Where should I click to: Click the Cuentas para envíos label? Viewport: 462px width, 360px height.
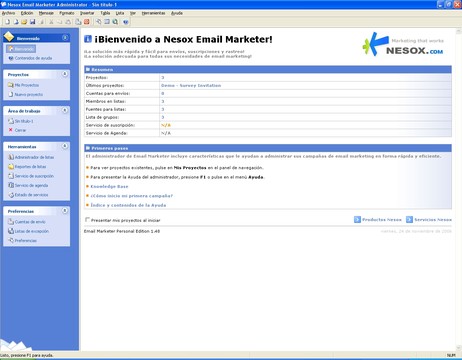click(x=108, y=93)
